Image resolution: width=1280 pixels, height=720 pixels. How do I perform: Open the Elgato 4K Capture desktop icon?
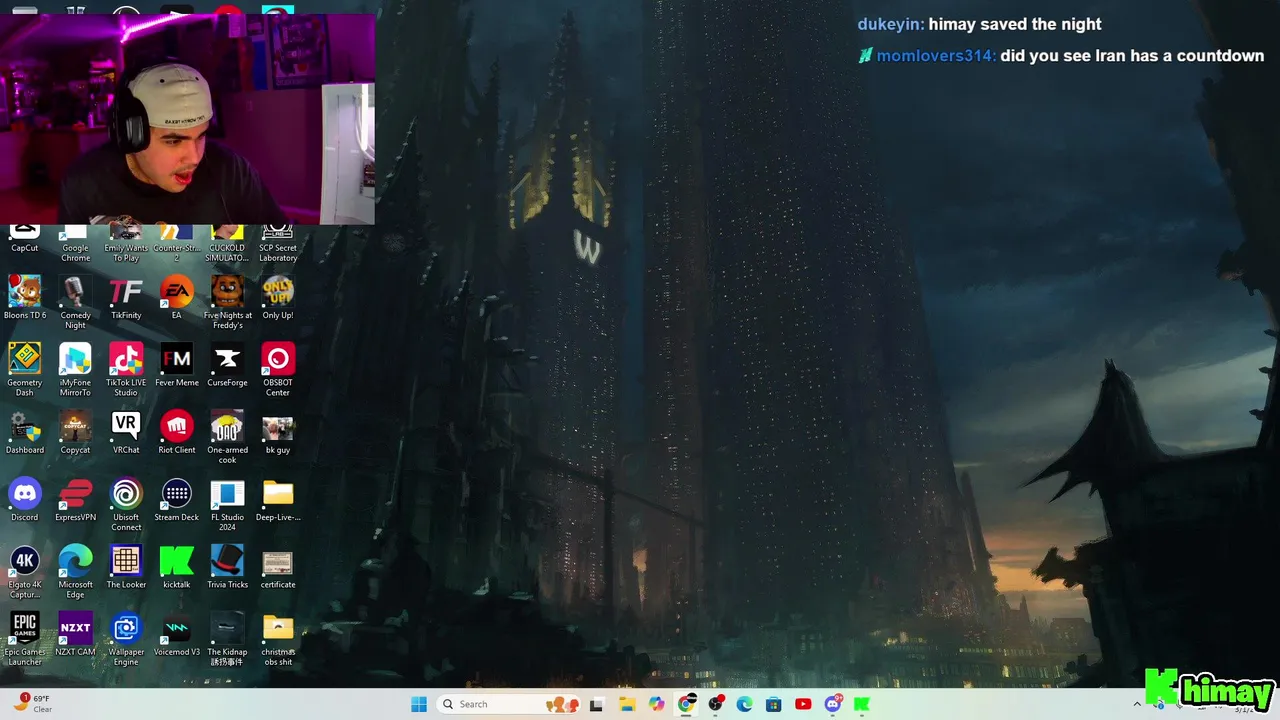coord(25,572)
